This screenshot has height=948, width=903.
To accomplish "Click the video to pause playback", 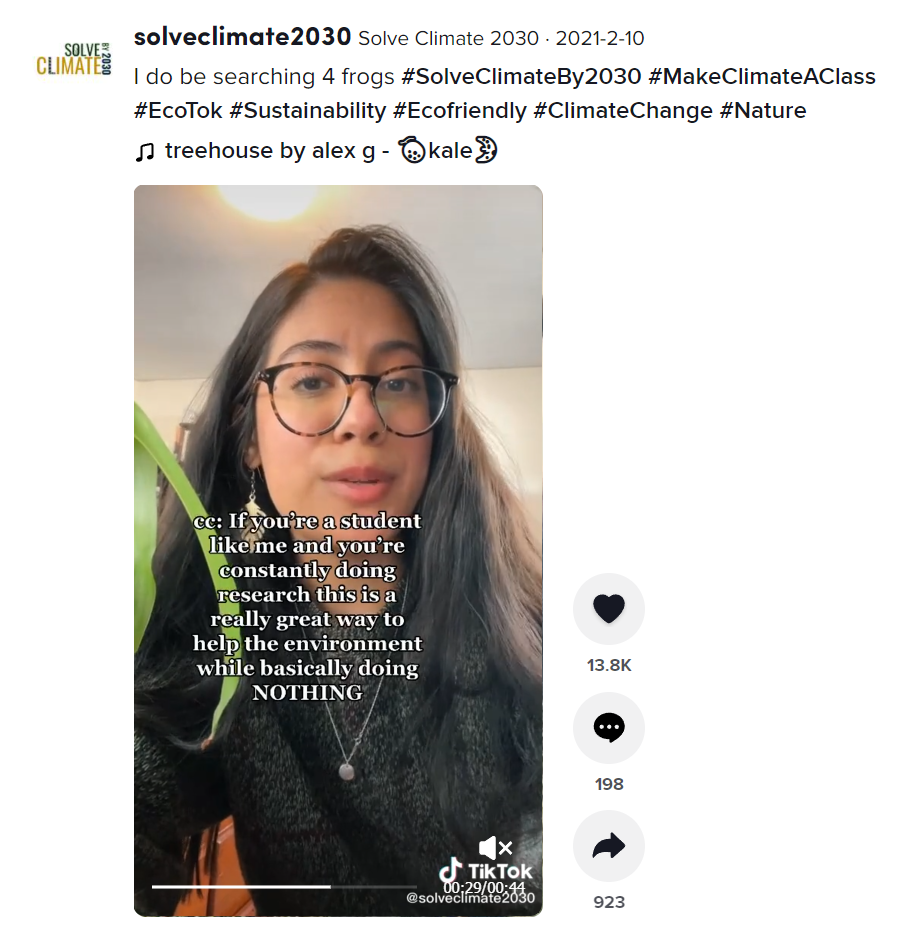I will pos(338,550).
